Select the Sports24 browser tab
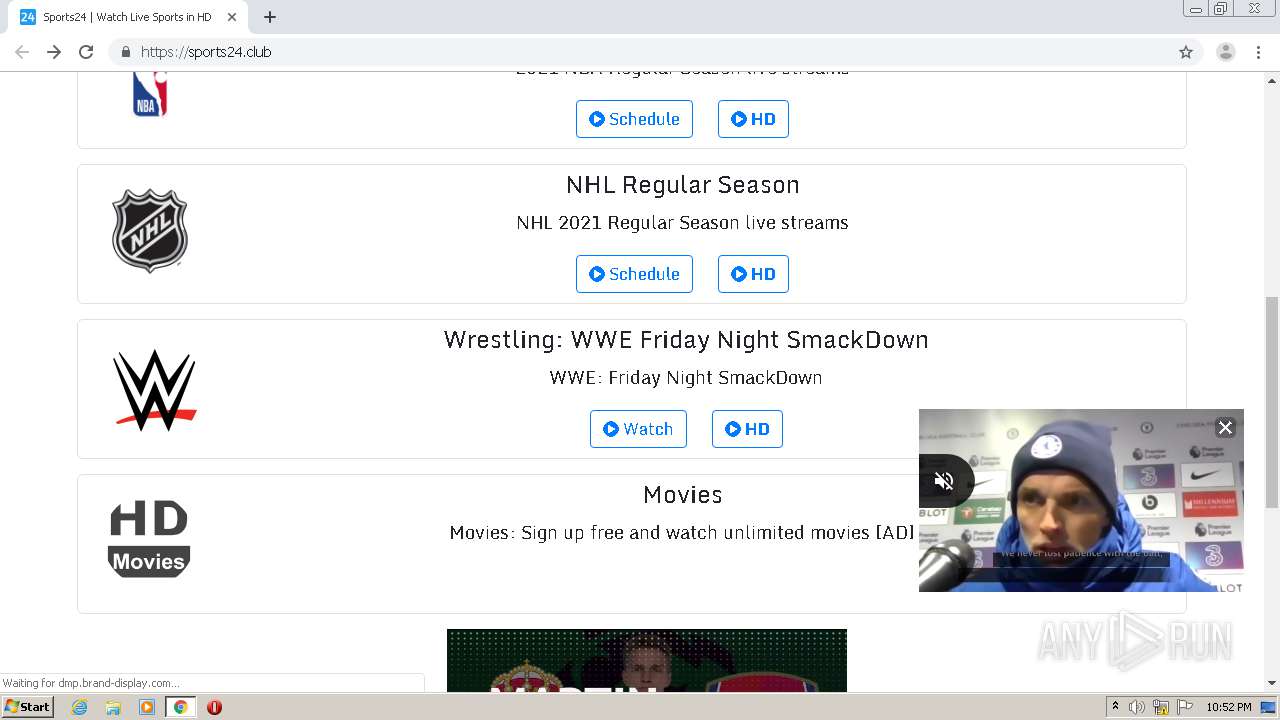Screen dimensions: 1280x720 point(128,17)
